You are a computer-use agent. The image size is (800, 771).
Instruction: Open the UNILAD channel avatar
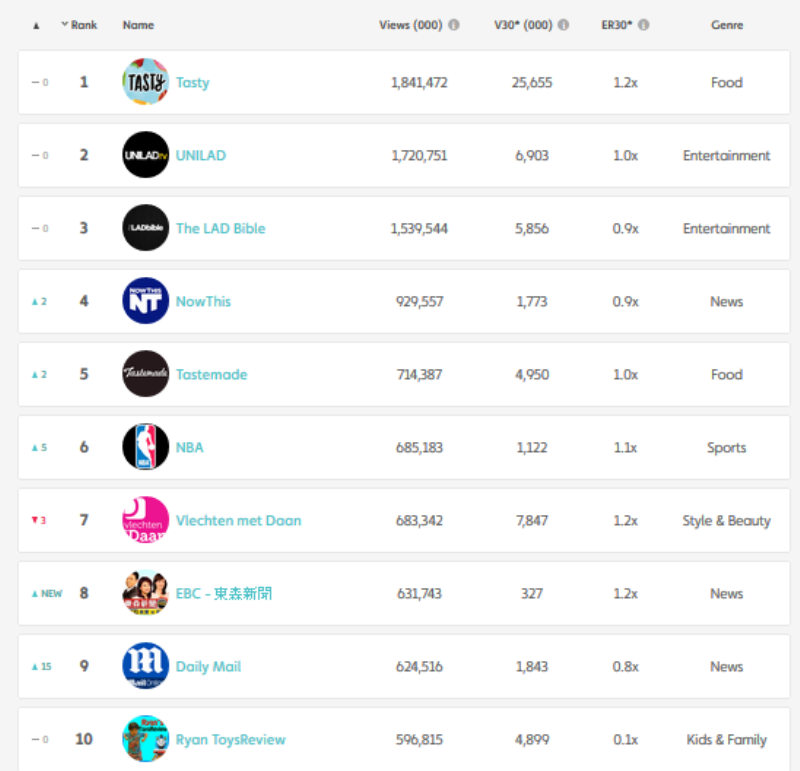coord(145,155)
